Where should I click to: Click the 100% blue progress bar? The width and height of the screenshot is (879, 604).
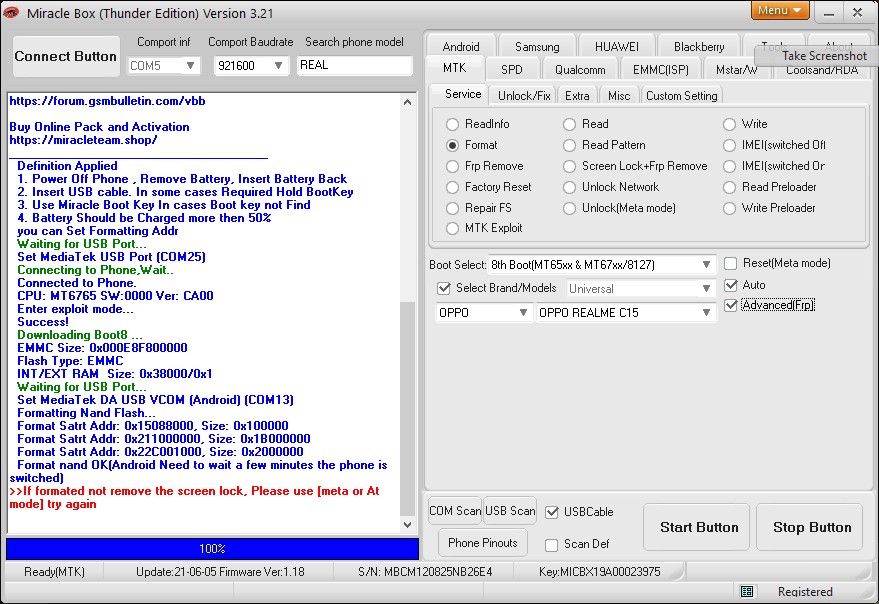[212, 548]
